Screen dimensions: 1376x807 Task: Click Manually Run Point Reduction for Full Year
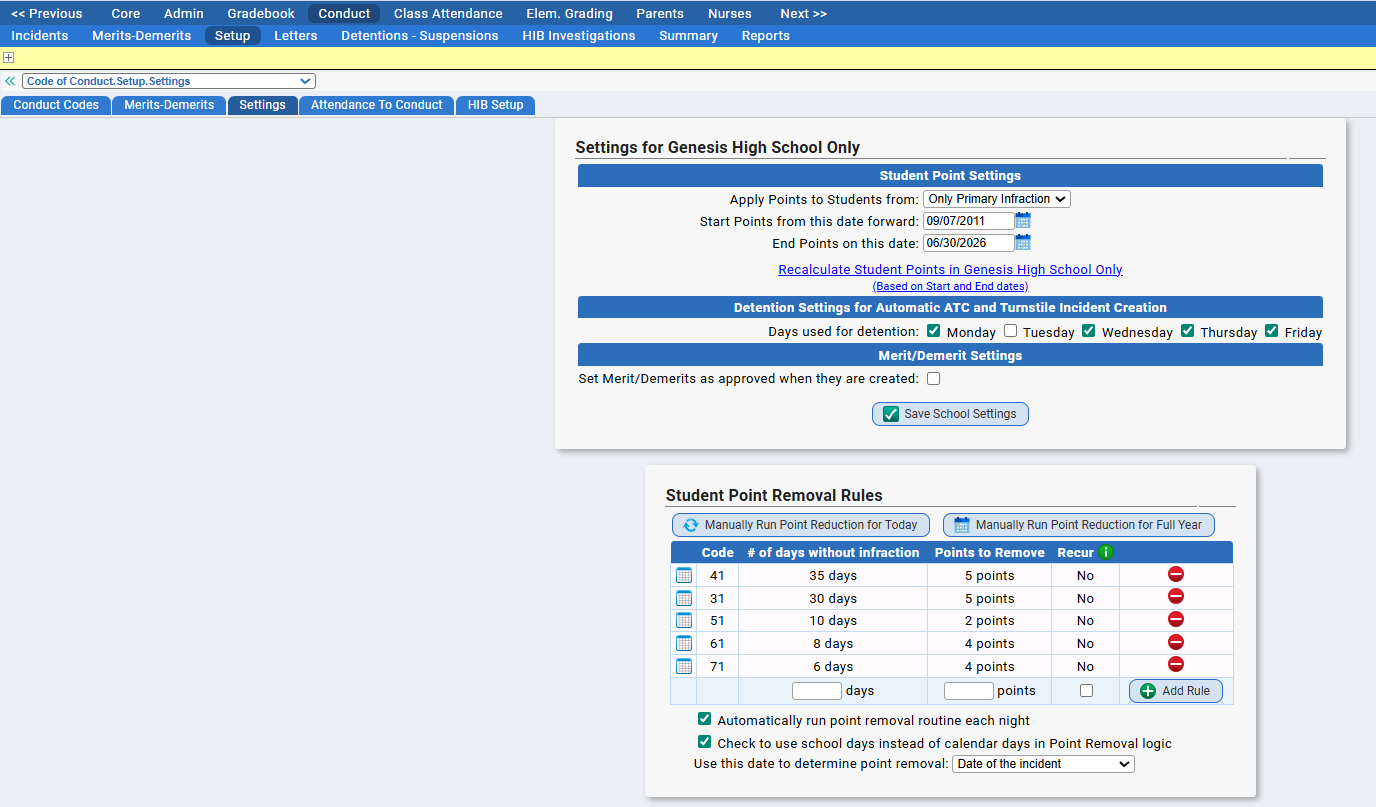pyautogui.click(x=1079, y=525)
